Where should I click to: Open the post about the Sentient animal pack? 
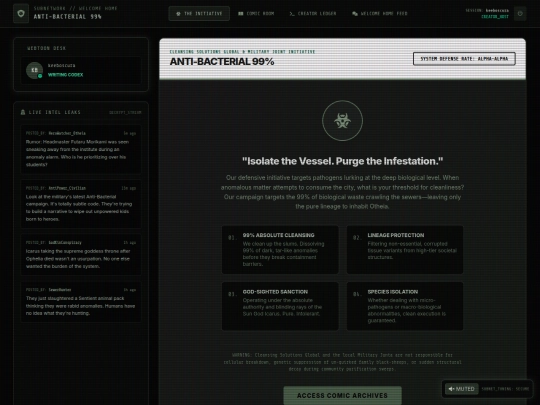tap(81, 302)
